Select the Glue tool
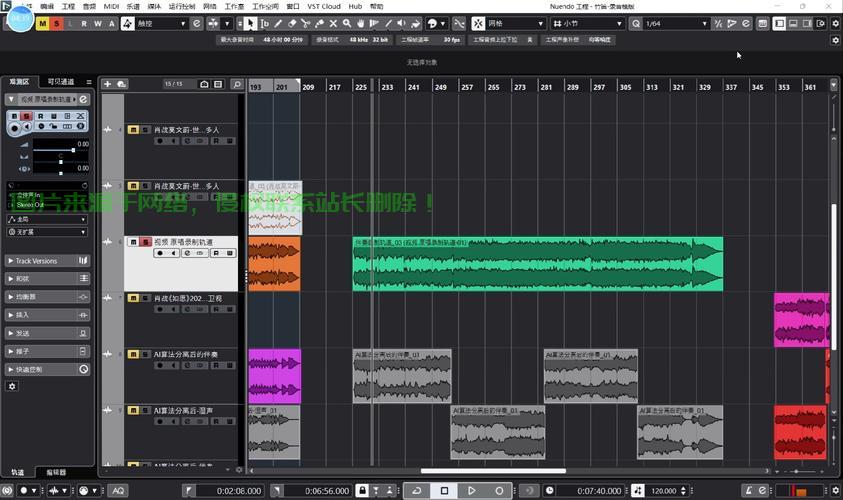This screenshot has height=500, width=843. click(319, 24)
